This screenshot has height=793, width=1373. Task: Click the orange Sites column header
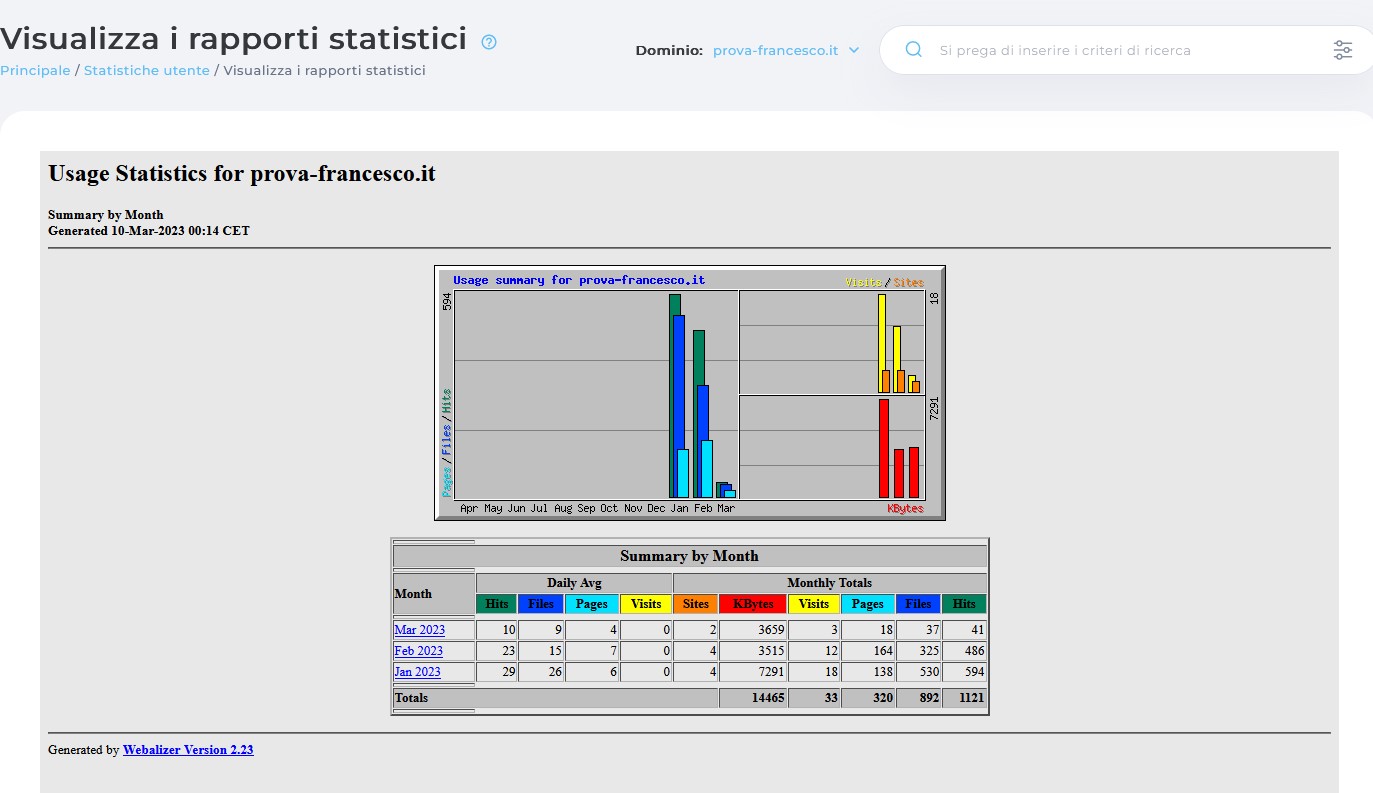tap(696, 604)
